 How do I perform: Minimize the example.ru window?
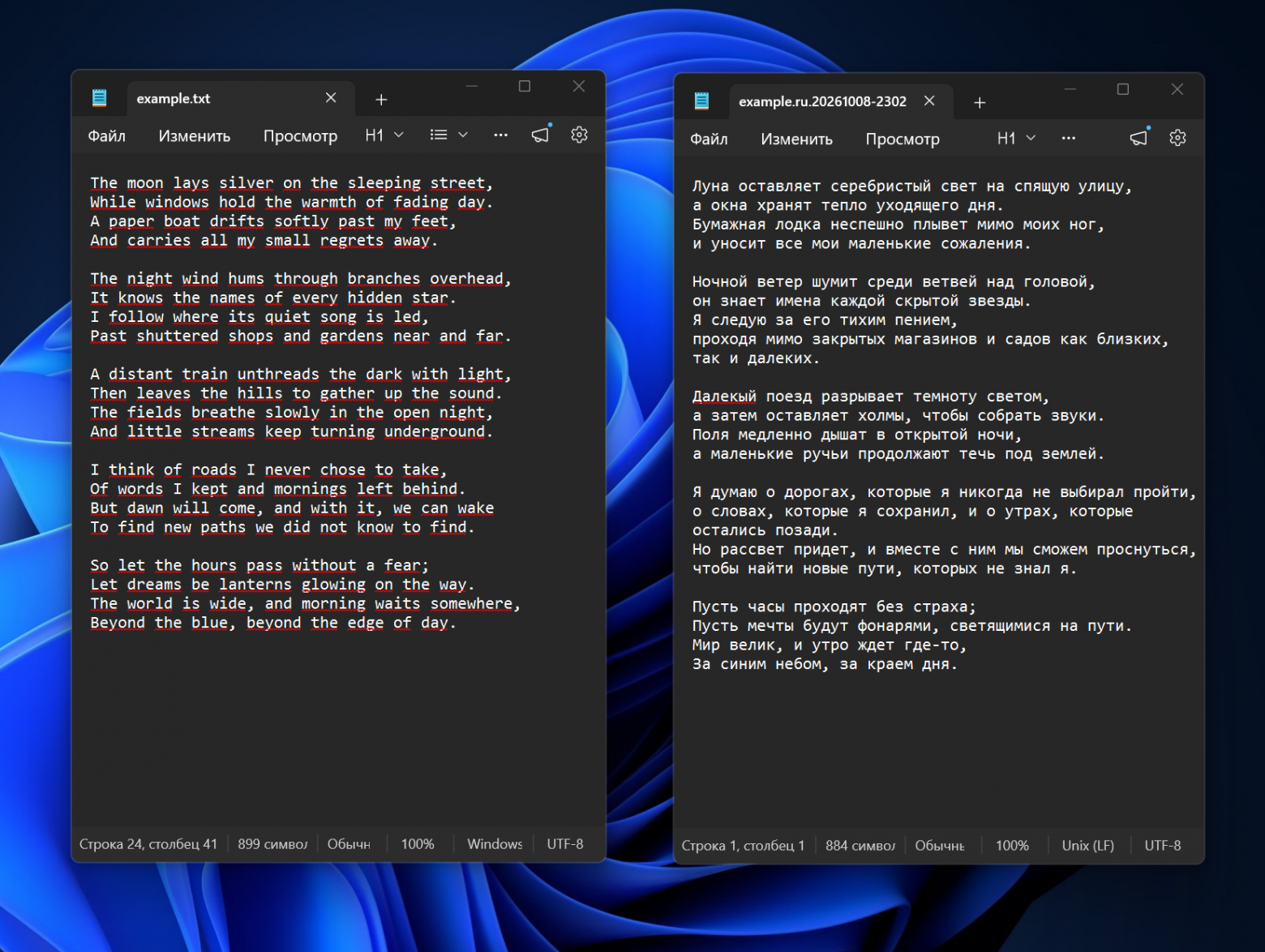point(1070,89)
